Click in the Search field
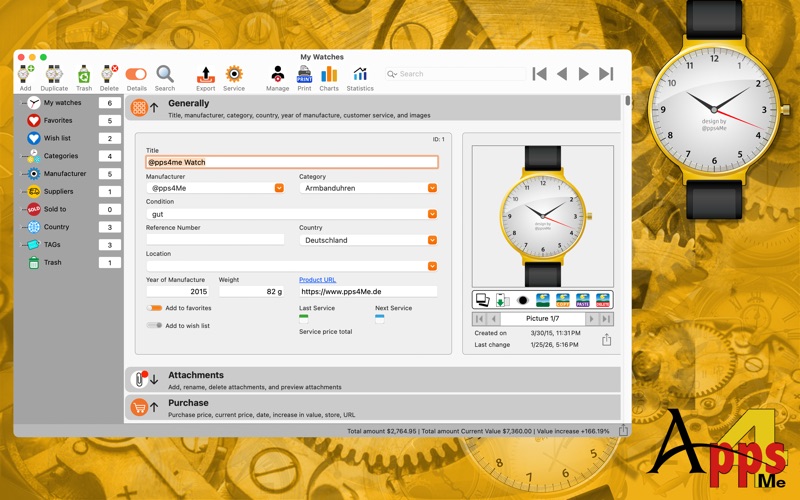This screenshot has height=500, width=800. coord(455,74)
